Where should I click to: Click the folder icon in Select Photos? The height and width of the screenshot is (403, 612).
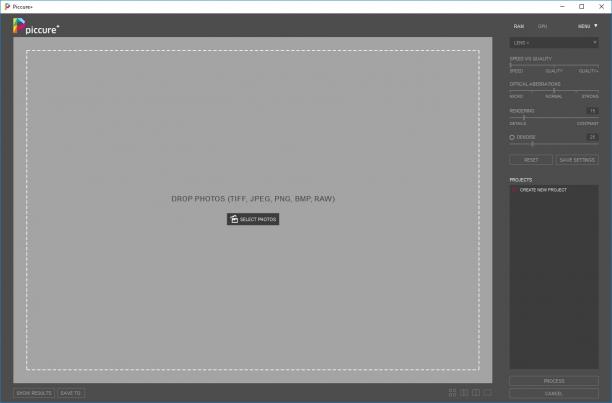(x=234, y=219)
